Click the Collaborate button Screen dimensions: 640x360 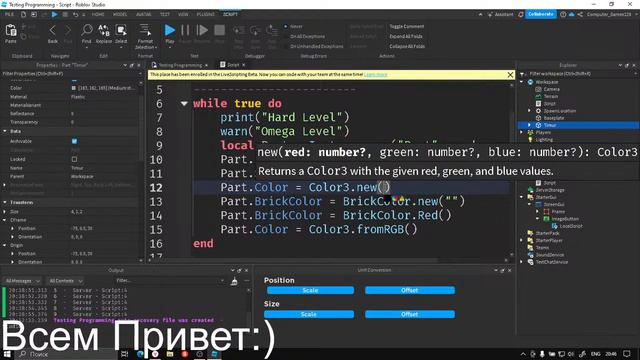(x=540, y=14)
